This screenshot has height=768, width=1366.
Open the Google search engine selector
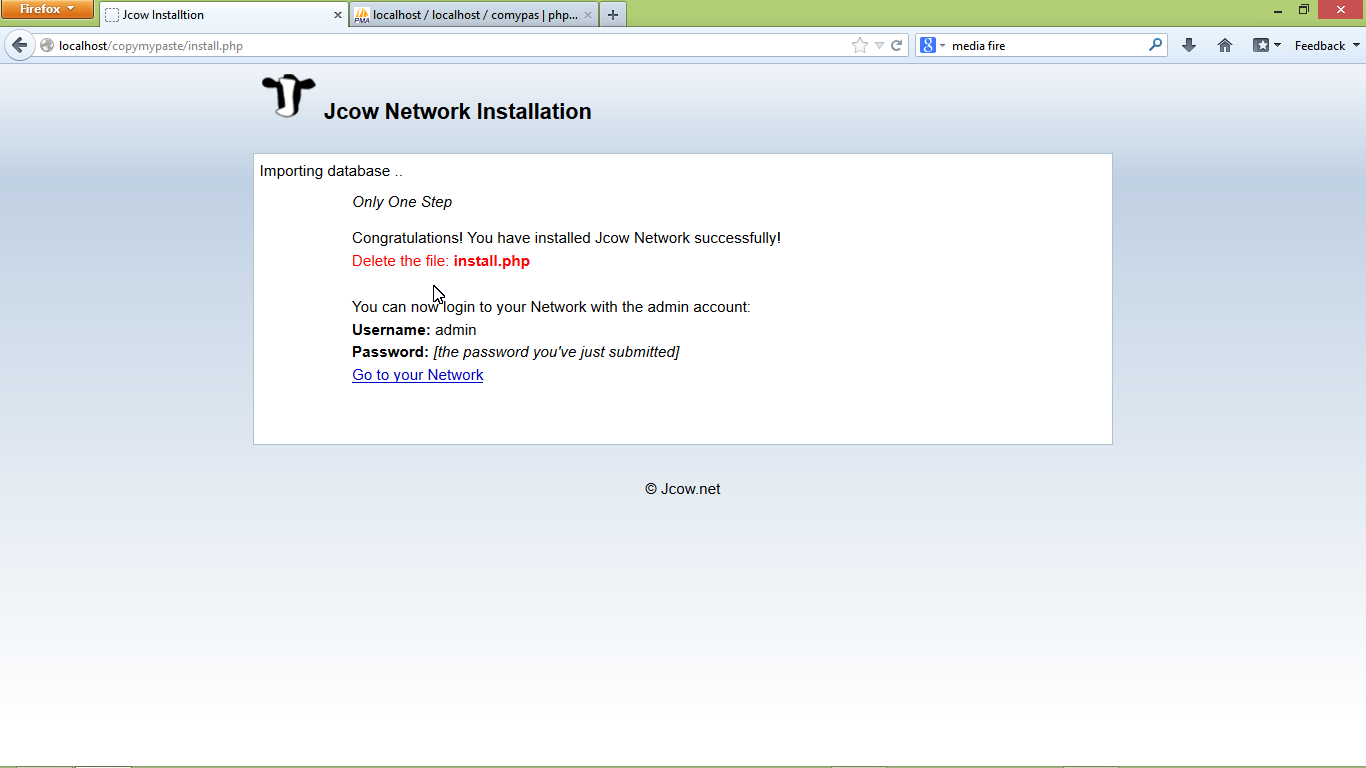(932, 45)
